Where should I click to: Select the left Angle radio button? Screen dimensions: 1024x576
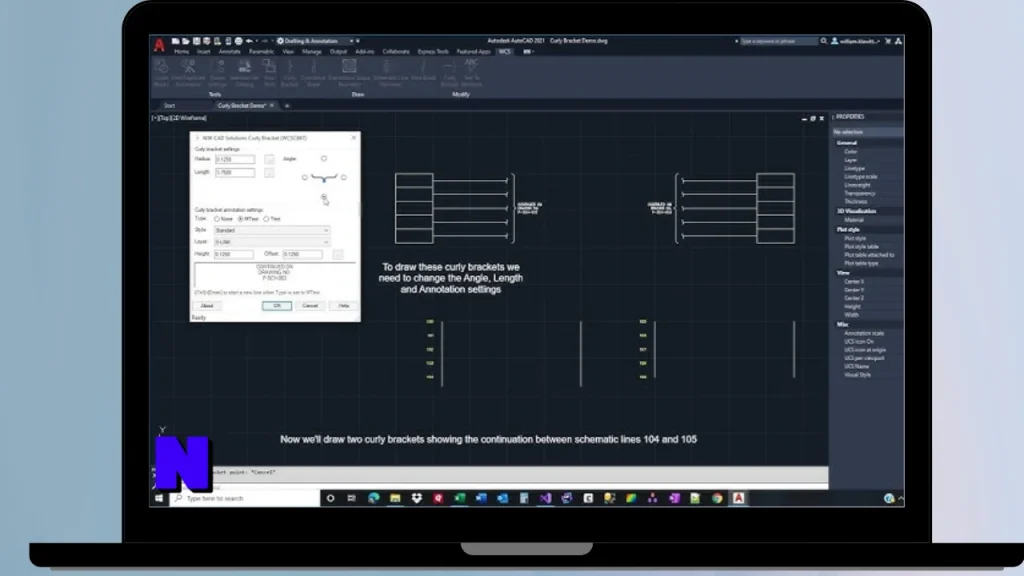click(x=304, y=178)
